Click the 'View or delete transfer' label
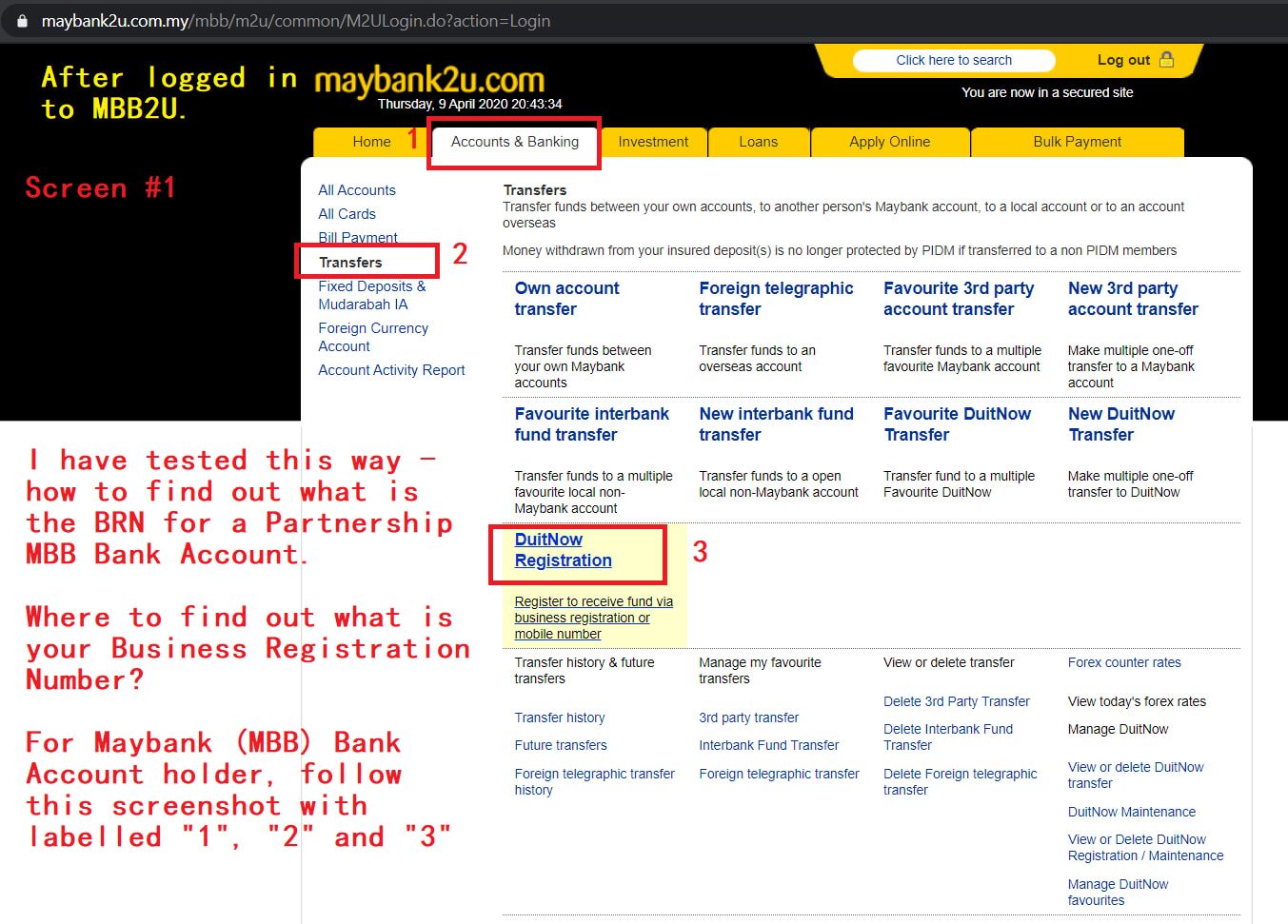Image resolution: width=1288 pixels, height=924 pixels. [949, 662]
